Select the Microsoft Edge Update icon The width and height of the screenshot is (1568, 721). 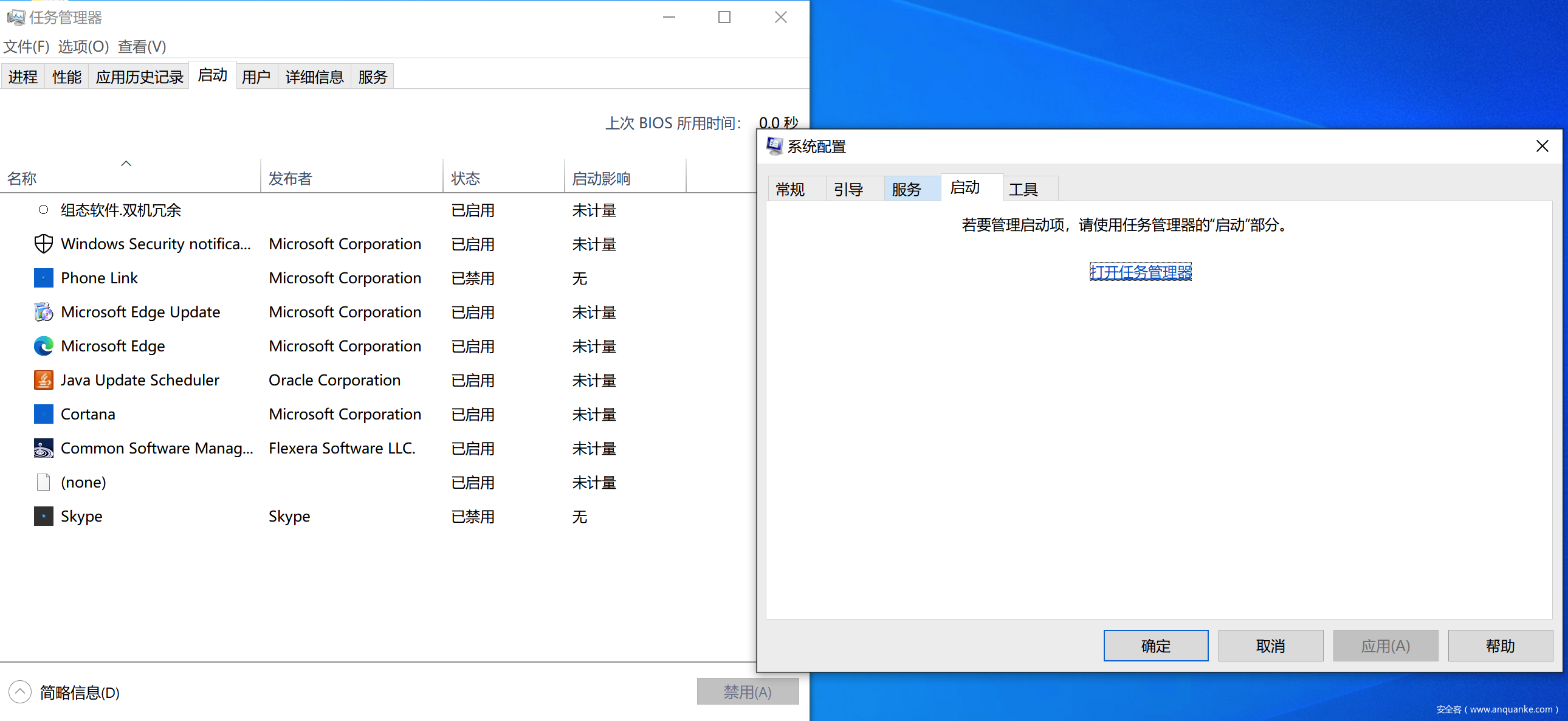pos(43,312)
